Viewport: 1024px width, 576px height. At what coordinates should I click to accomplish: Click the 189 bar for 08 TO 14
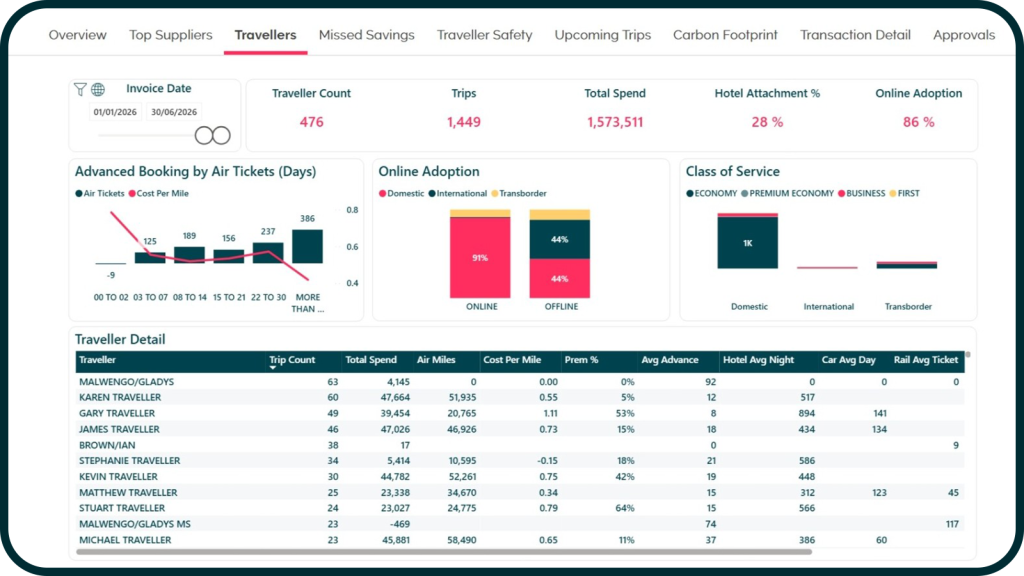189,255
